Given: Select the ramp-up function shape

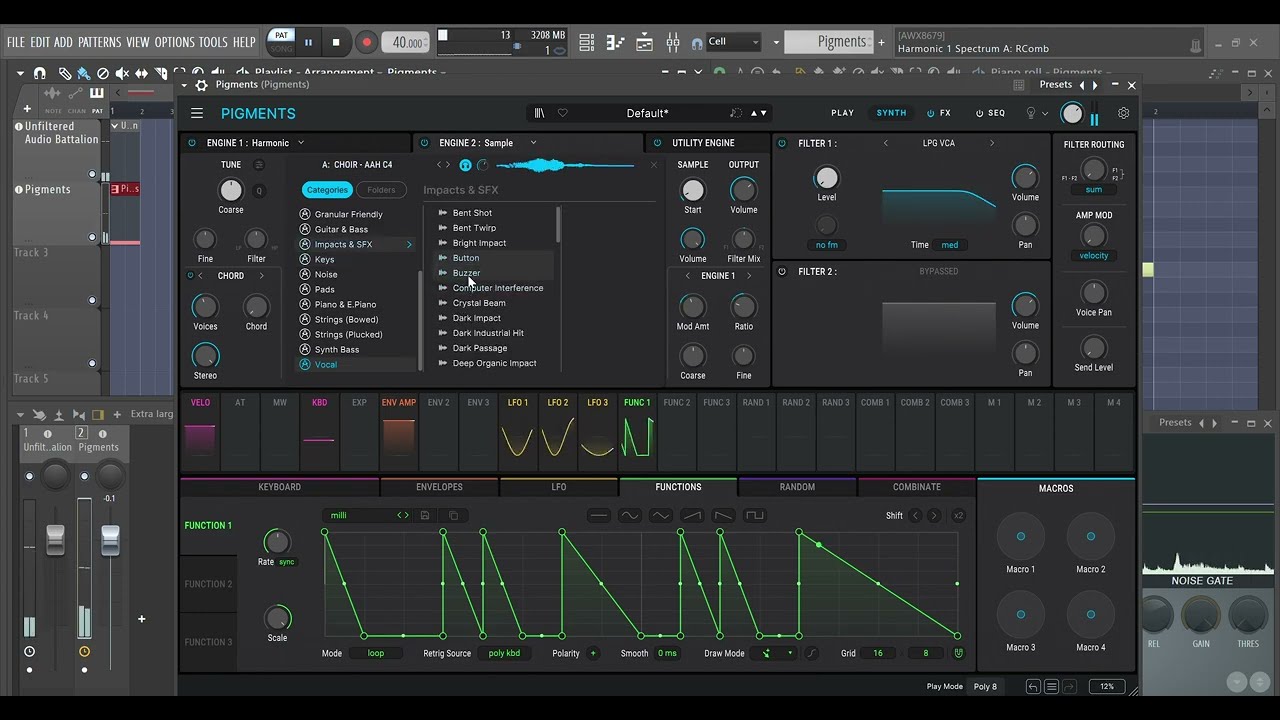Looking at the screenshot, I should click(692, 515).
